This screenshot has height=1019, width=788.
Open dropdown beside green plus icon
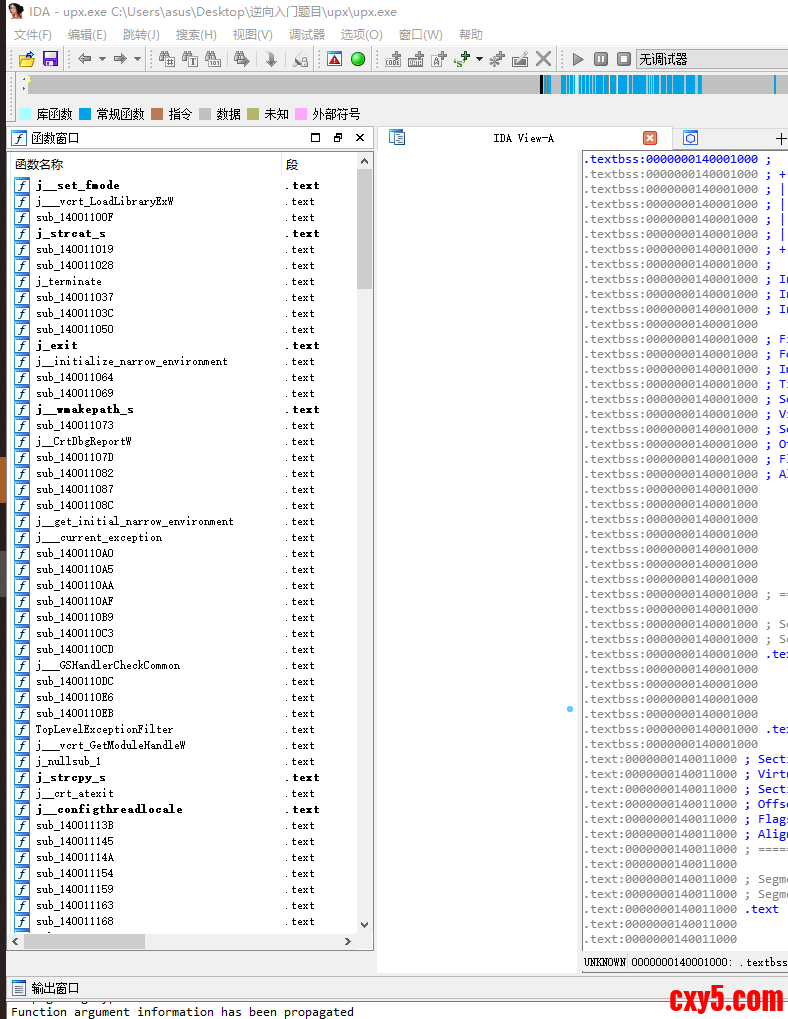click(479, 59)
